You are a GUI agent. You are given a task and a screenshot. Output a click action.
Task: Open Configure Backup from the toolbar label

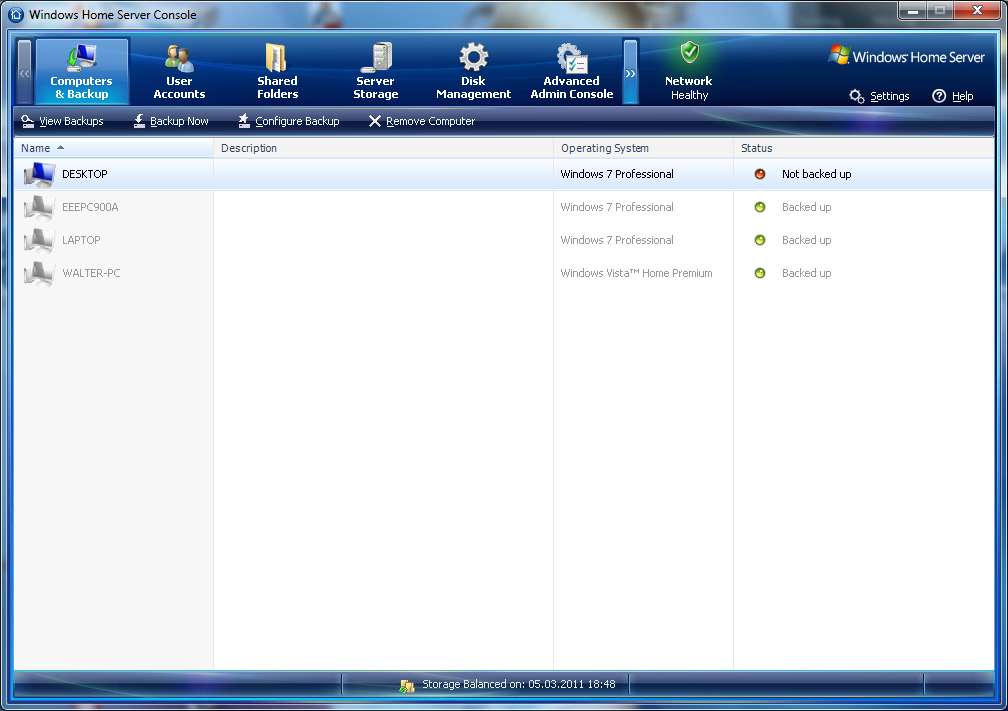(297, 121)
